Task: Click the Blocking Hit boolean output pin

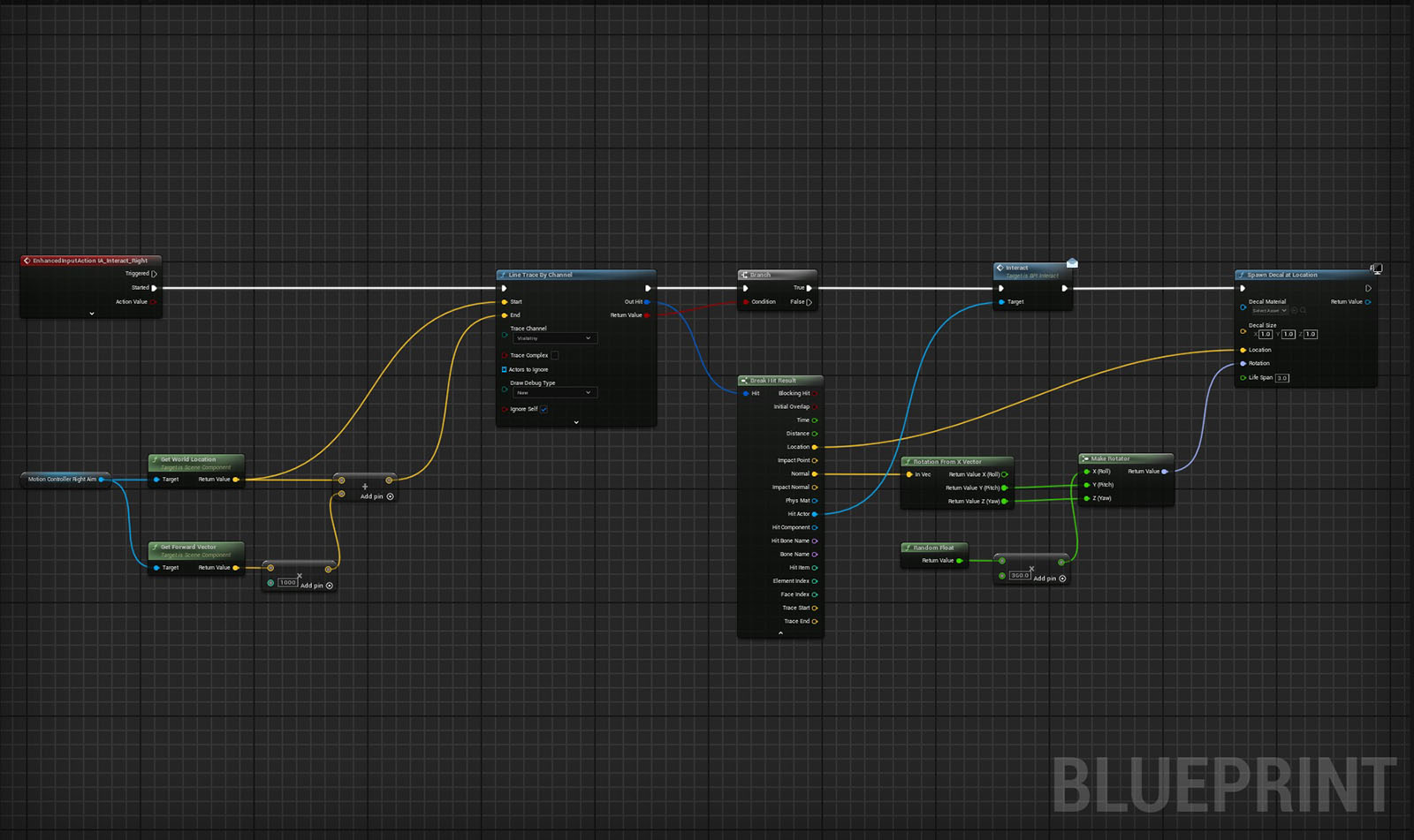Action: (815, 393)
